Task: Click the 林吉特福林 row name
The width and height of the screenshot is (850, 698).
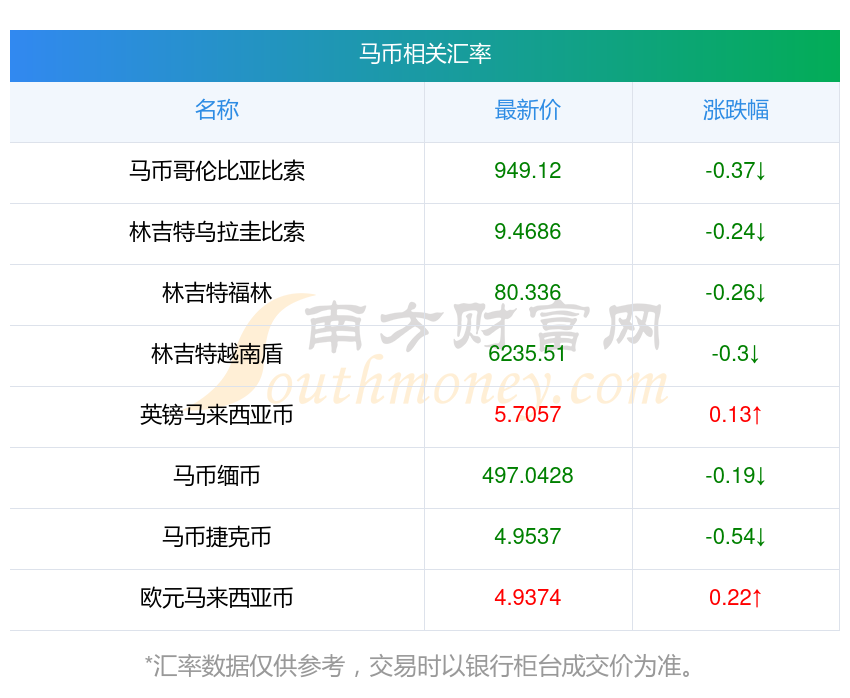Action: [x=217, y=293]
